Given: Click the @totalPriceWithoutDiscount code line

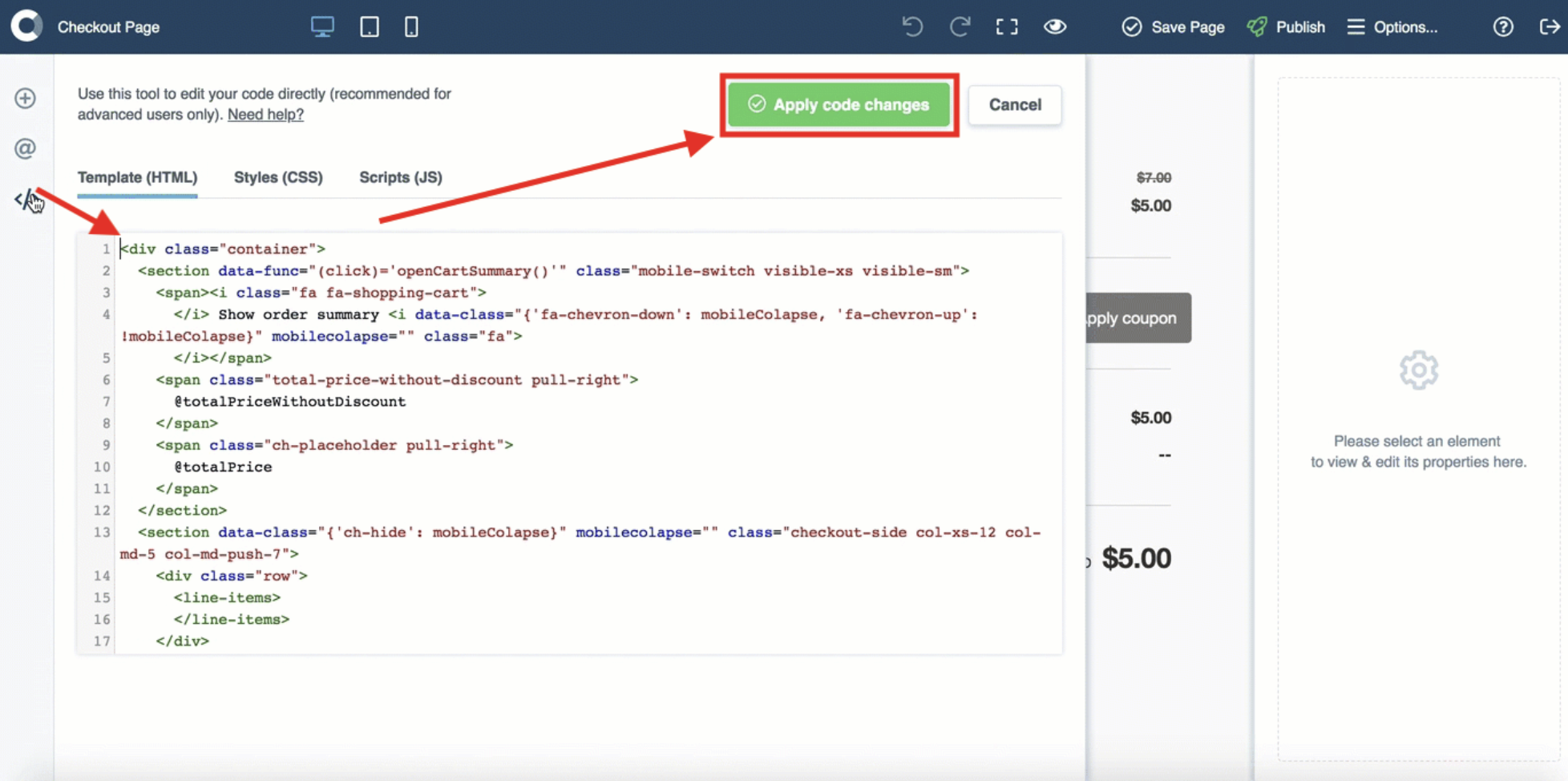Looking at the screenshot, I should 290,401.
